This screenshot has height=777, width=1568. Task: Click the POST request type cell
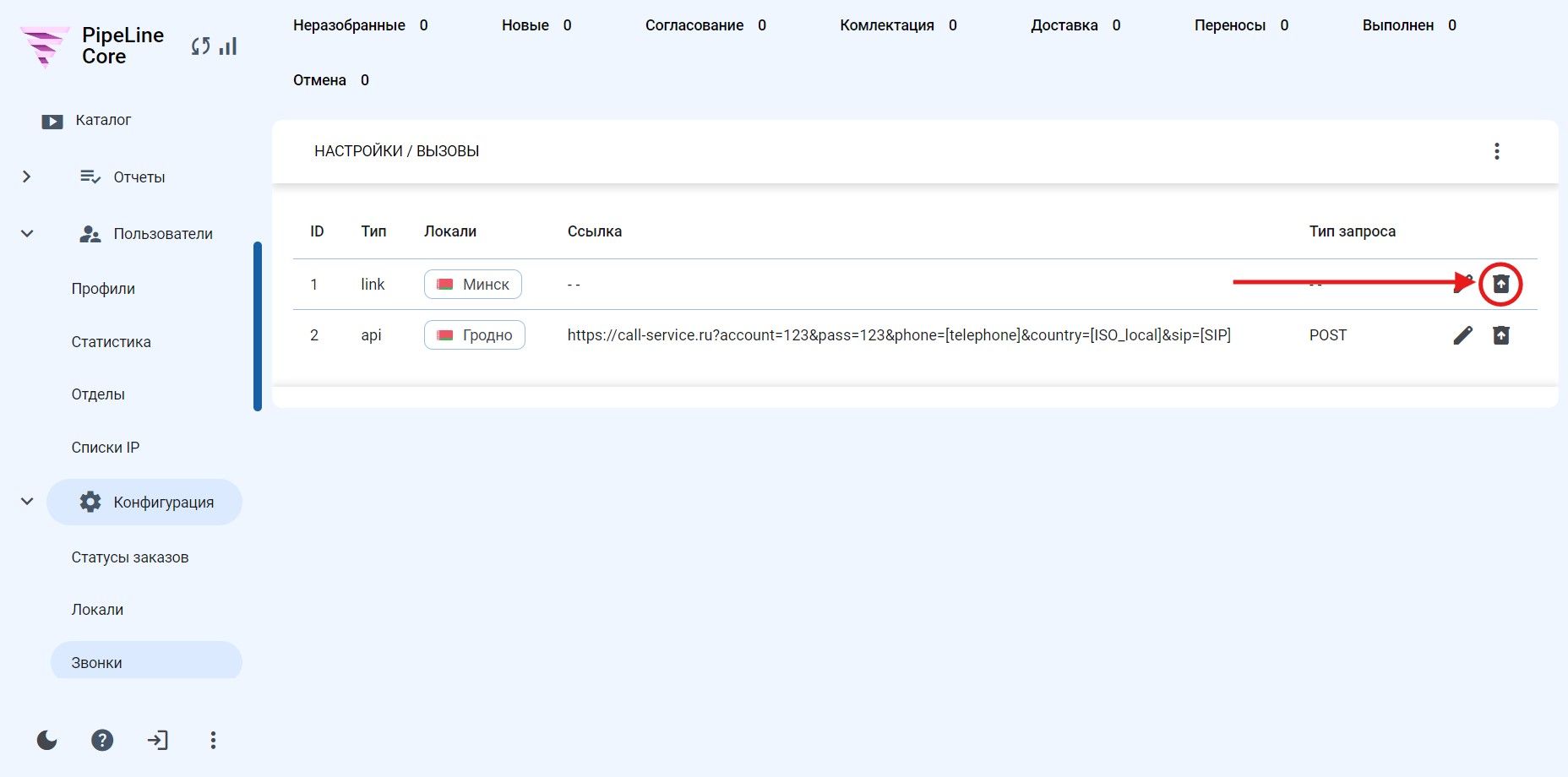click(1328, 335)
